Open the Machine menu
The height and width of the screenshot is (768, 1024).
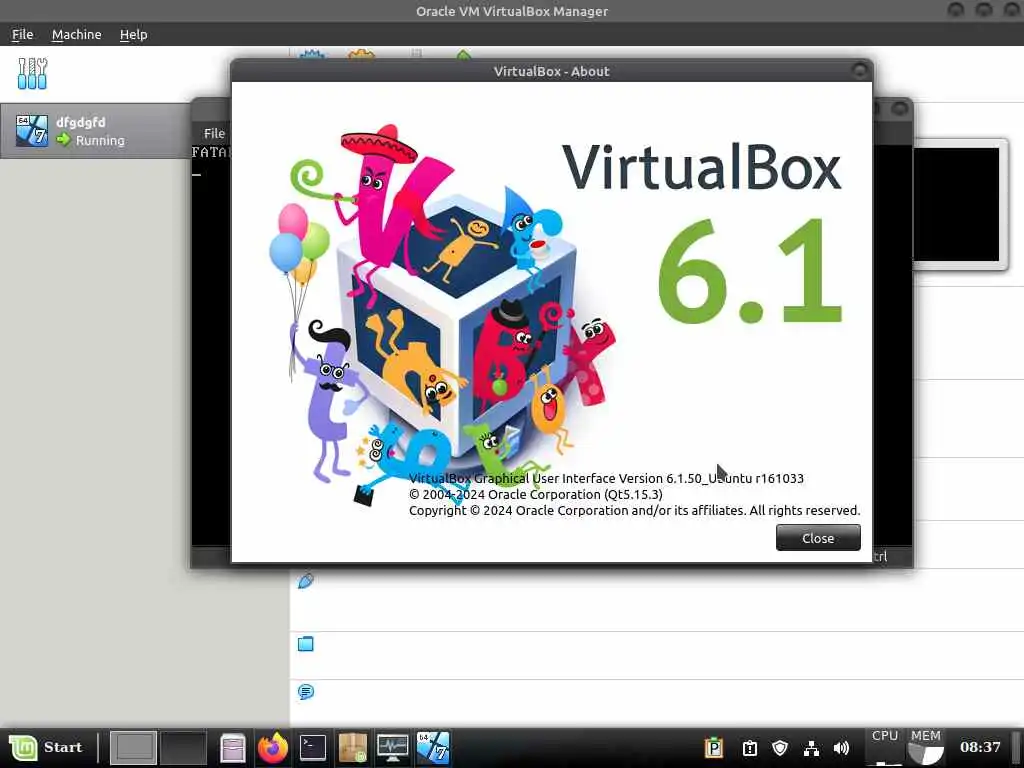[x=76, y=35]
